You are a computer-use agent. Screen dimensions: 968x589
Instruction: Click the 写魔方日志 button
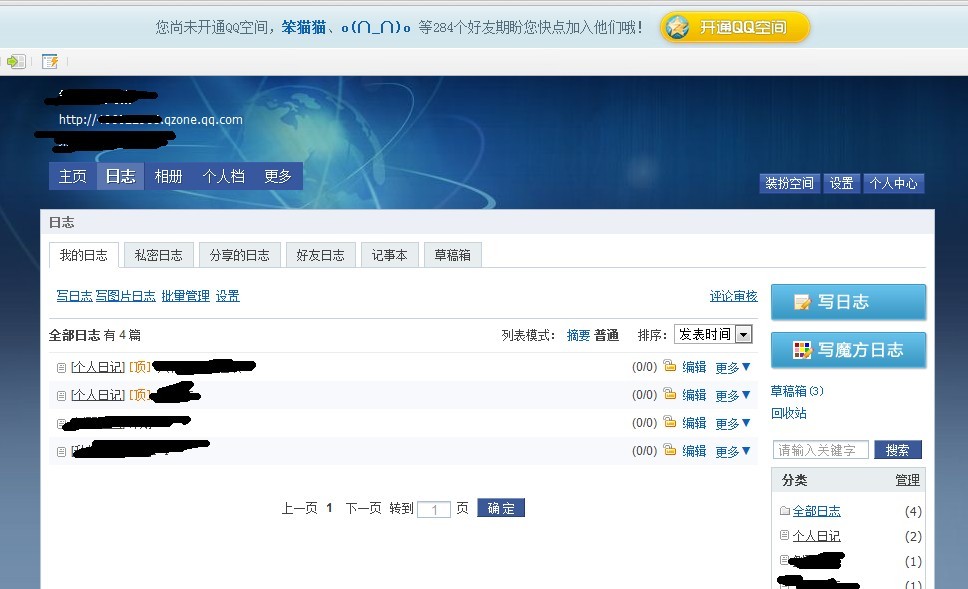pyautogui.click(x=848, y=350)
